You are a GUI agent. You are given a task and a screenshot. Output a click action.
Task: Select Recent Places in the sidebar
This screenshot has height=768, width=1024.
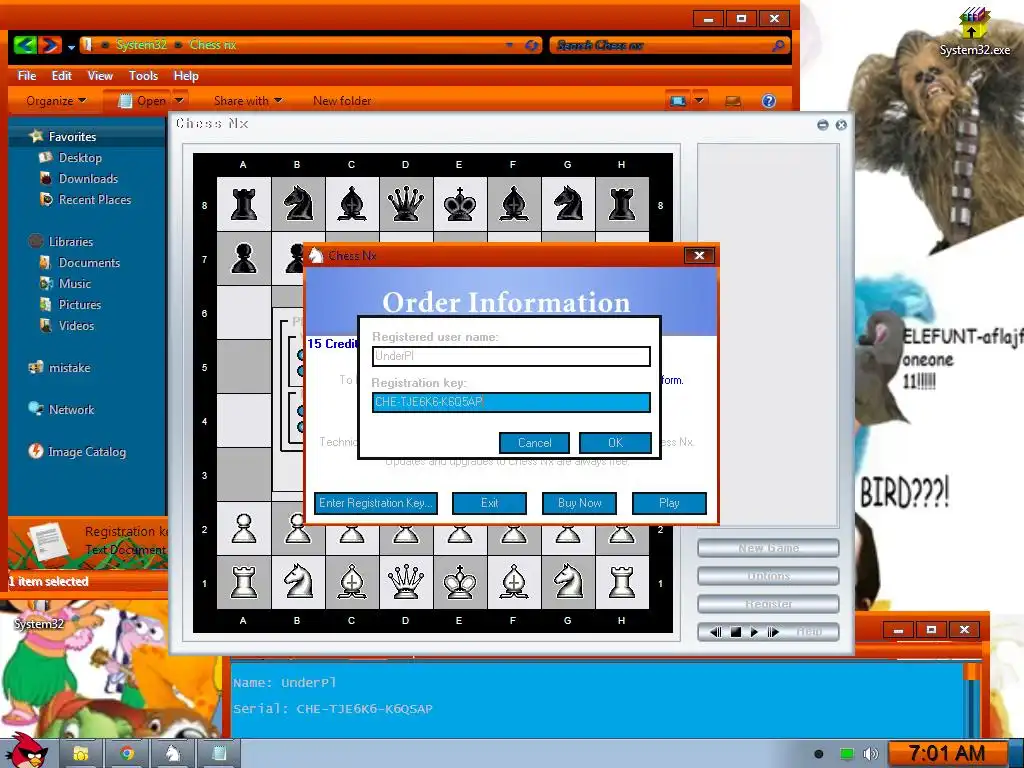coord(95,199)
